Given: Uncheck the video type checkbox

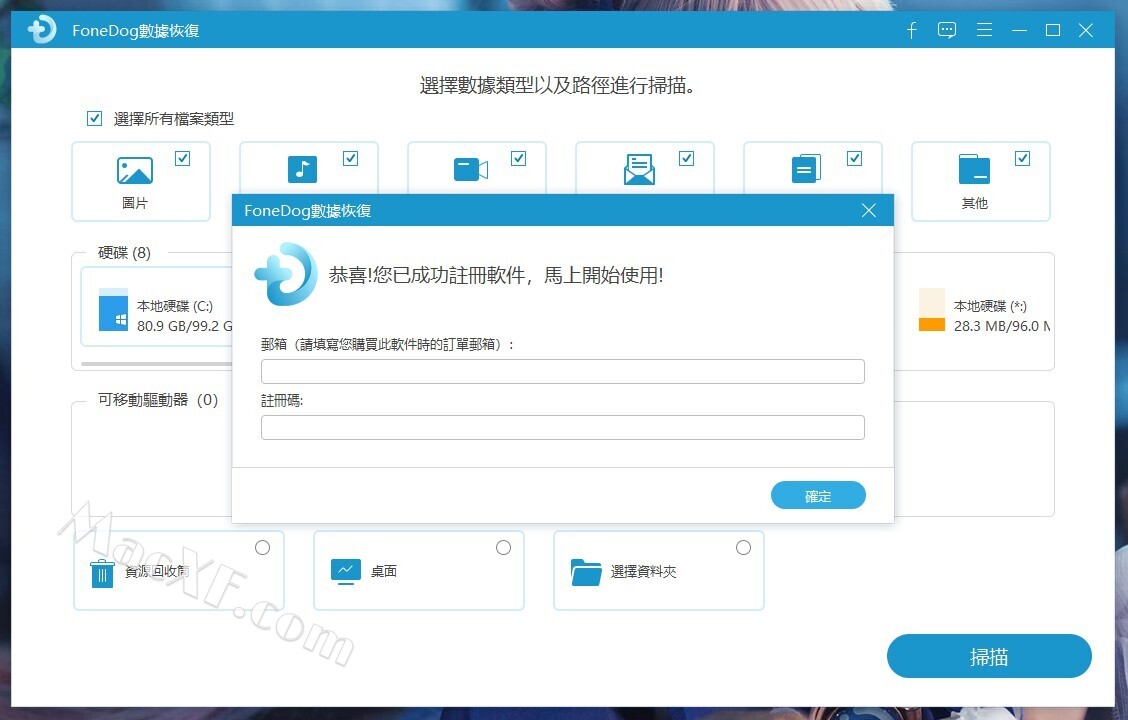Looking at the screenshot, I should 519,158.
